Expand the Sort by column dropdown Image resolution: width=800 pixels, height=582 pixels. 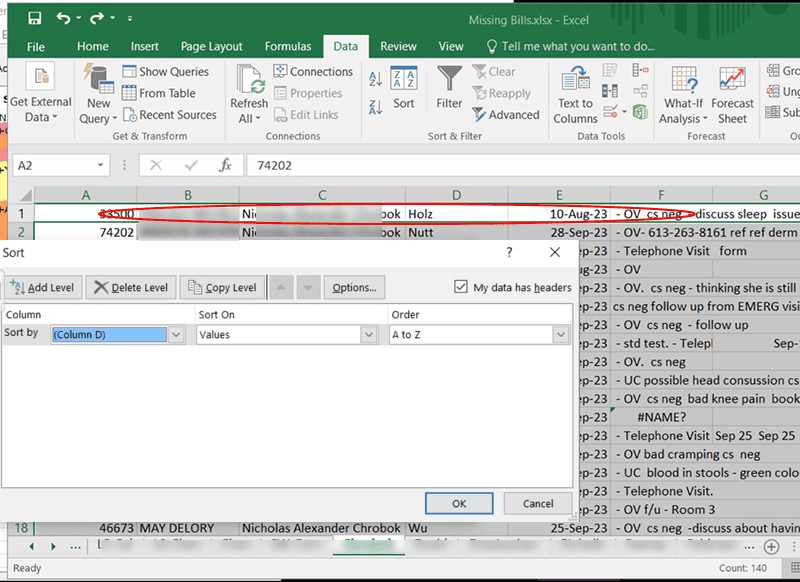tap(177, 335)
